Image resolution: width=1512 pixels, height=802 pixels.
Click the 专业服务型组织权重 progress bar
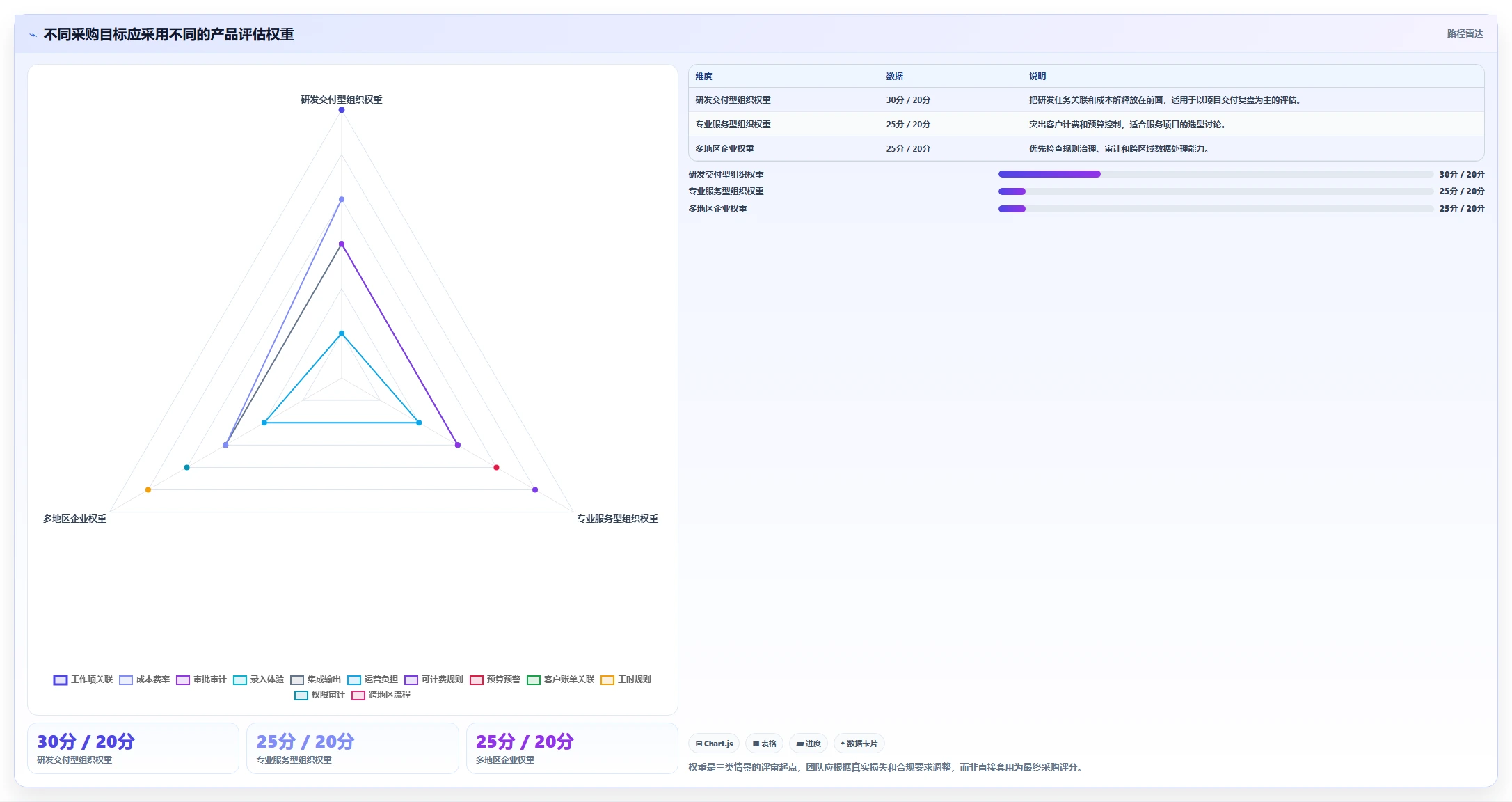(x=1216, y=191)
